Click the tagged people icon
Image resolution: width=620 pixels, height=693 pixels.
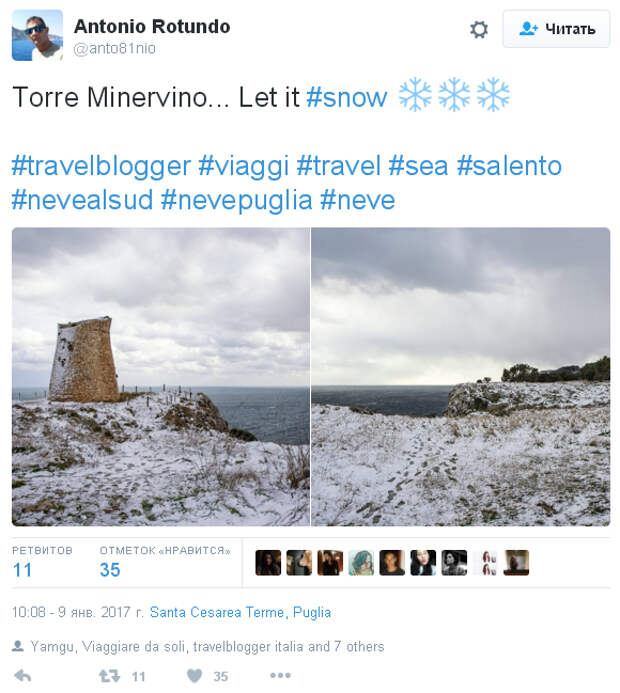[18, 646]
